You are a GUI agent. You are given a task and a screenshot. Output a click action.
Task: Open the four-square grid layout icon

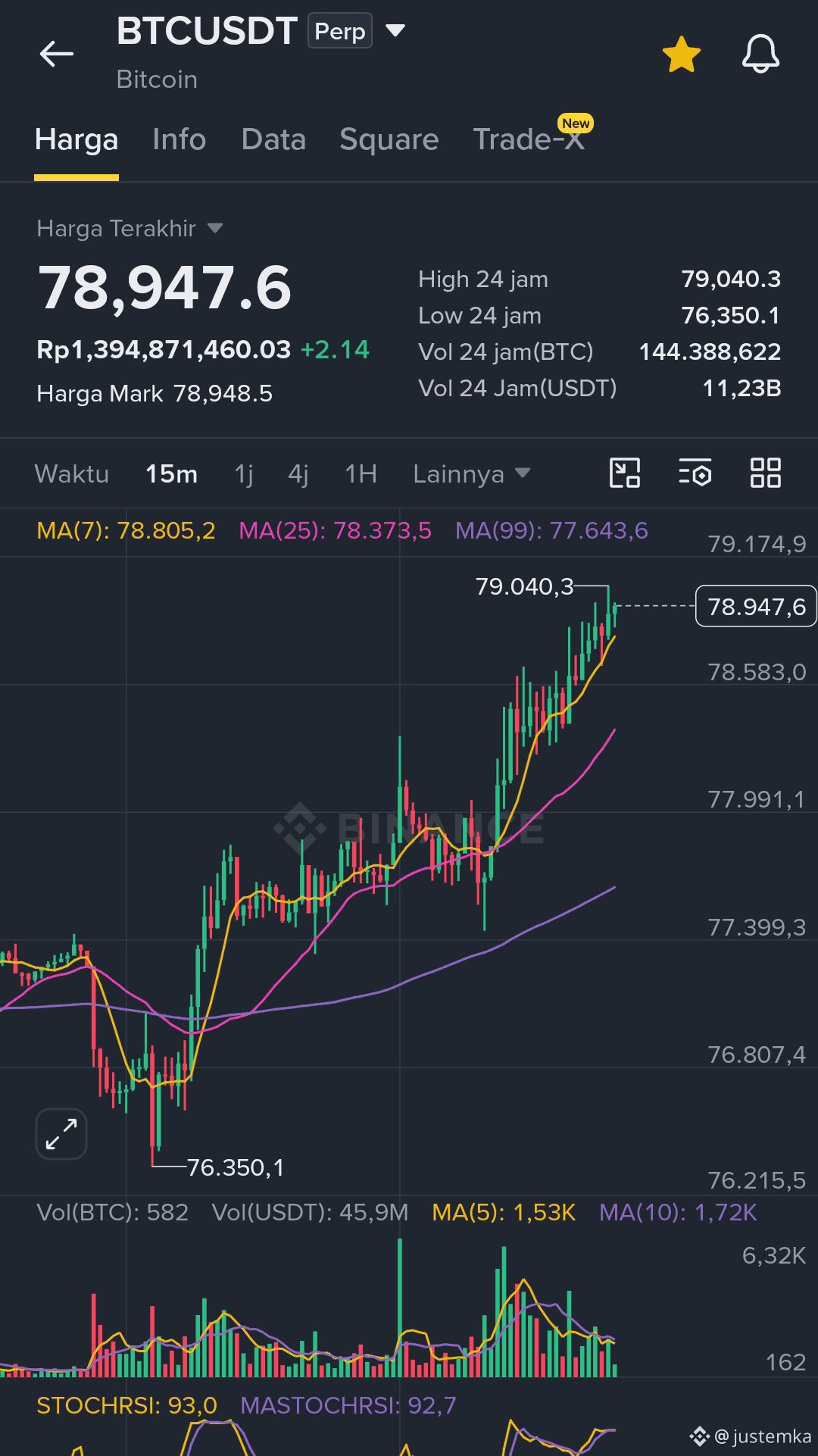(765, 473)
